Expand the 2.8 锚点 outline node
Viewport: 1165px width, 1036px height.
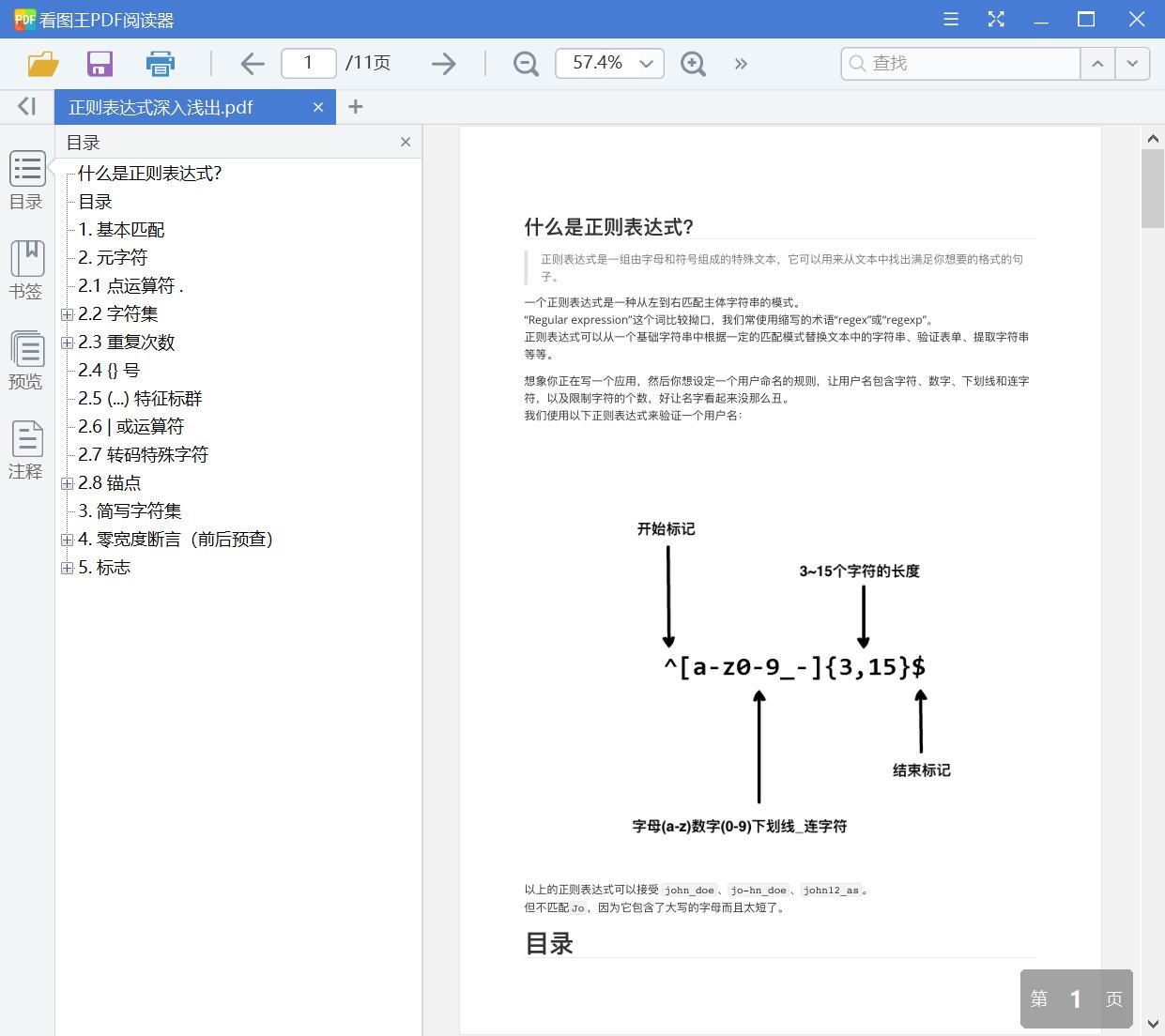[67, 483]
